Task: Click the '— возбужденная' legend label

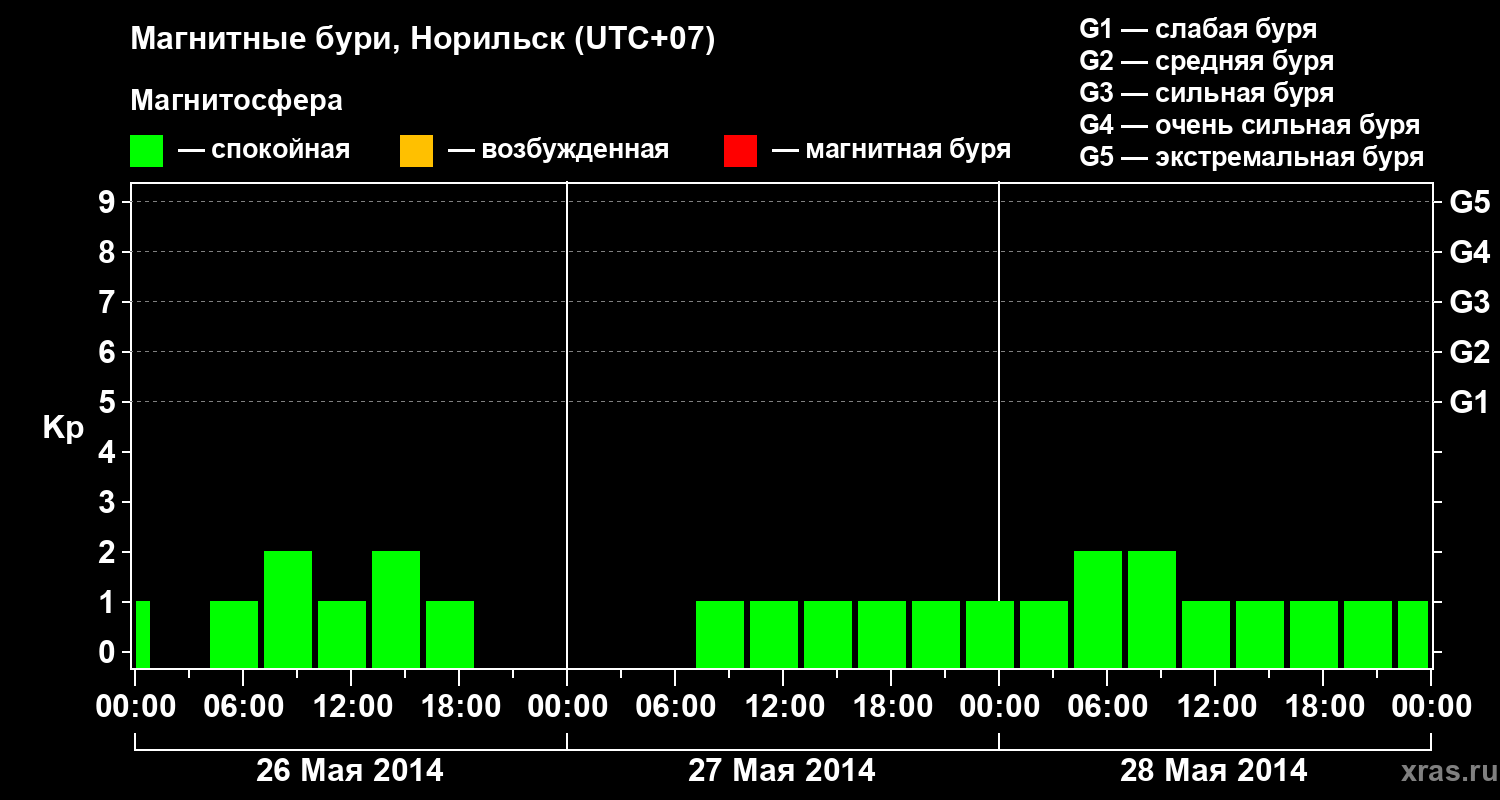Action: pyautogui.click(x=559, y=151)
